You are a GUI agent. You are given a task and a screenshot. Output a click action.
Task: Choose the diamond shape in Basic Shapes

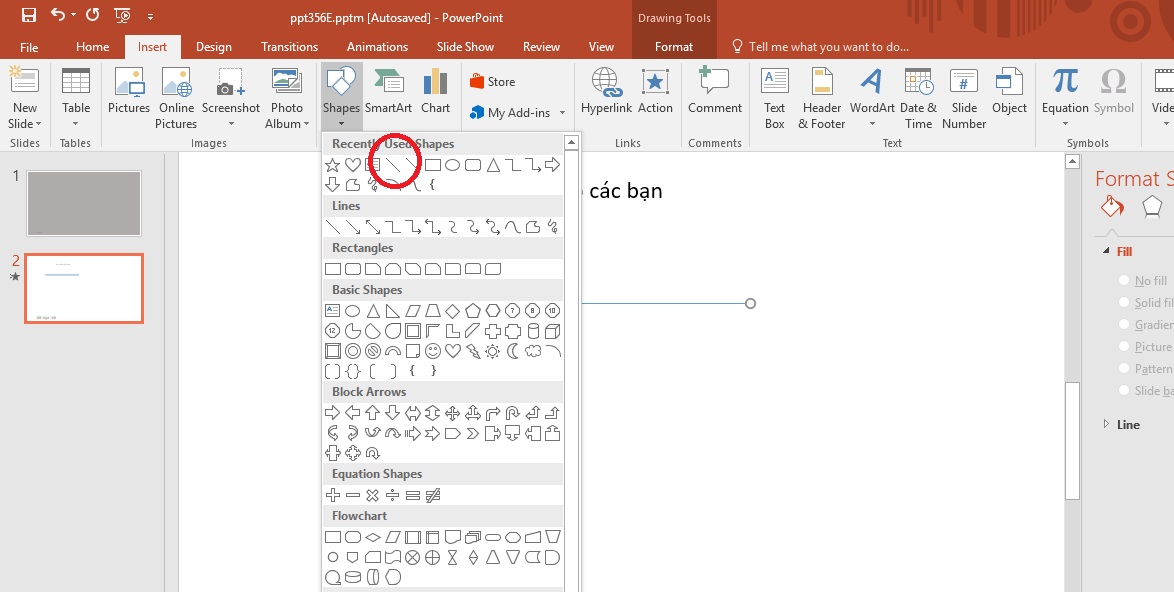pos(452,311)
